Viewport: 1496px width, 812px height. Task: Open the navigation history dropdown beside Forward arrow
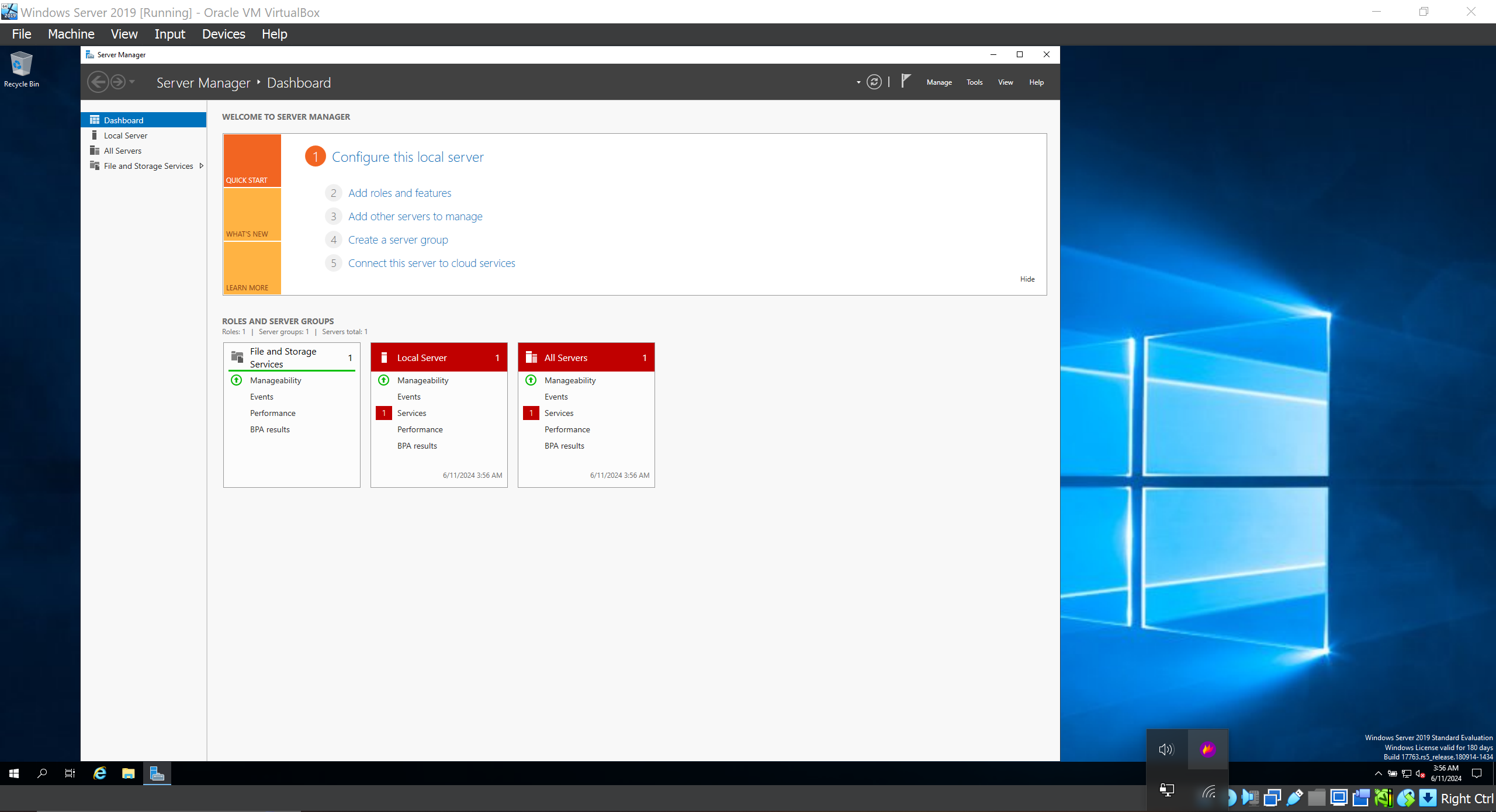(132, 82)
